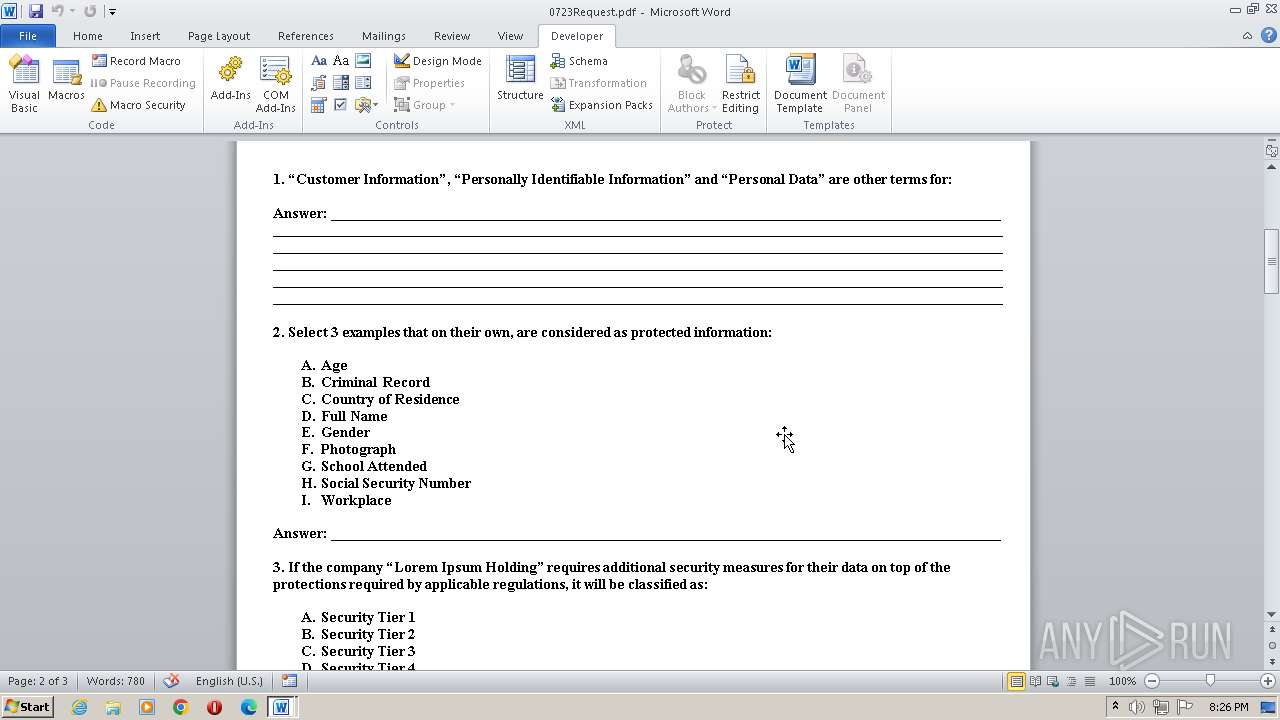
Task: Click the zoom slider handle
Action: [x=1210, y=681]
